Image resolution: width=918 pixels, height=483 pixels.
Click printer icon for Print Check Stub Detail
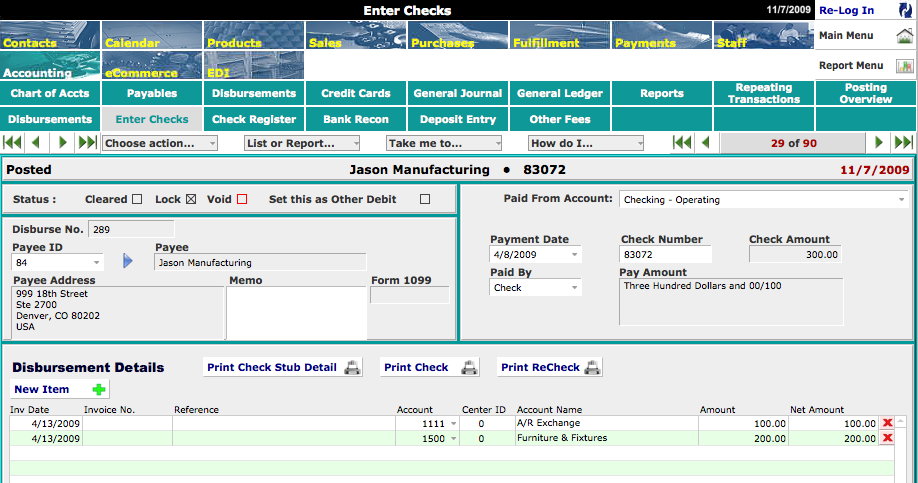[352, 368]
